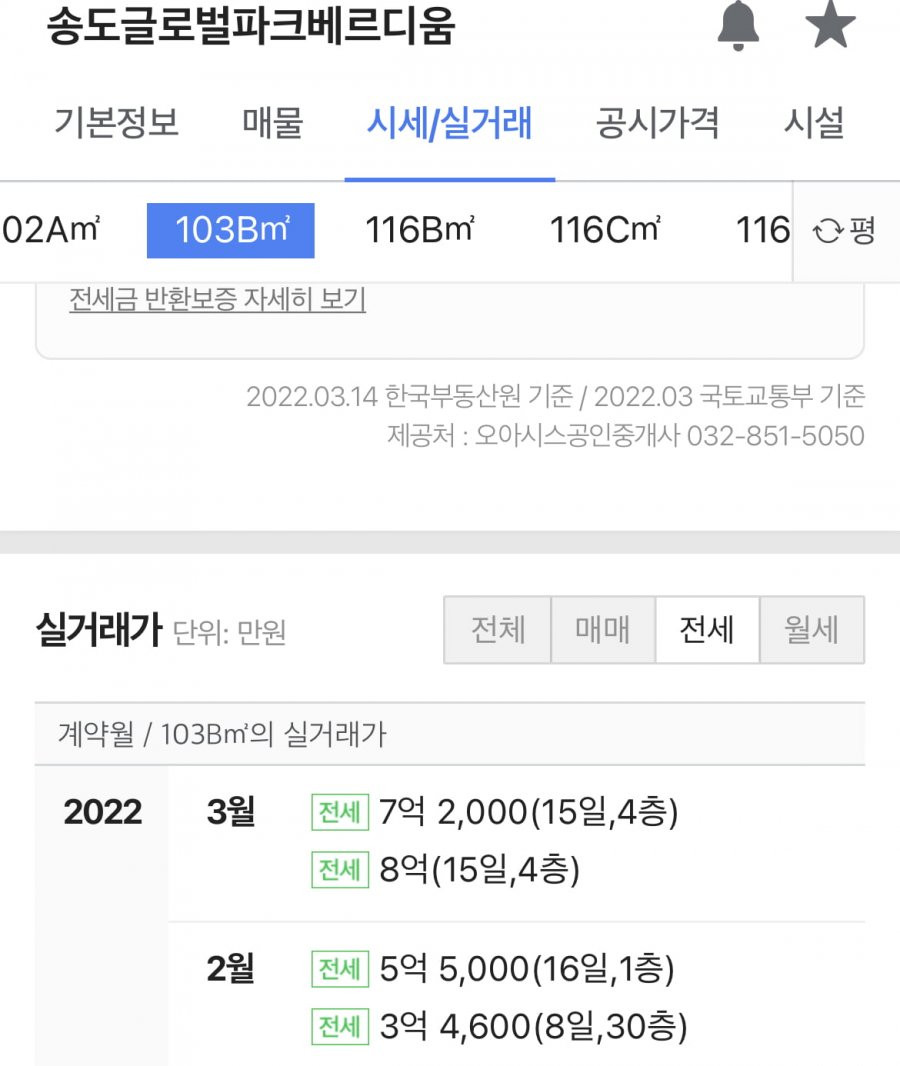Open the 기본정보 tab
This screenshot has width=900, height=1066.
click(x=116, y=123)
